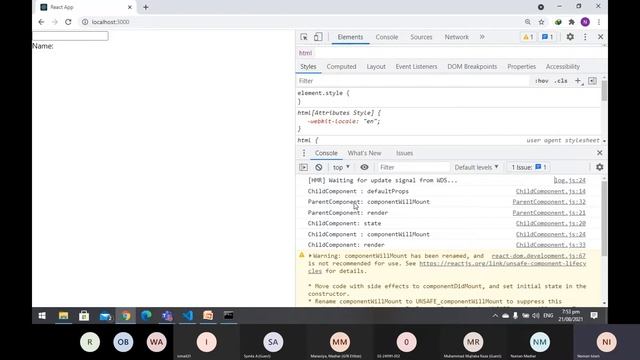Toggle live expression eye icon
This screenshot has width=640, height=360.
[x=364, y=167]
